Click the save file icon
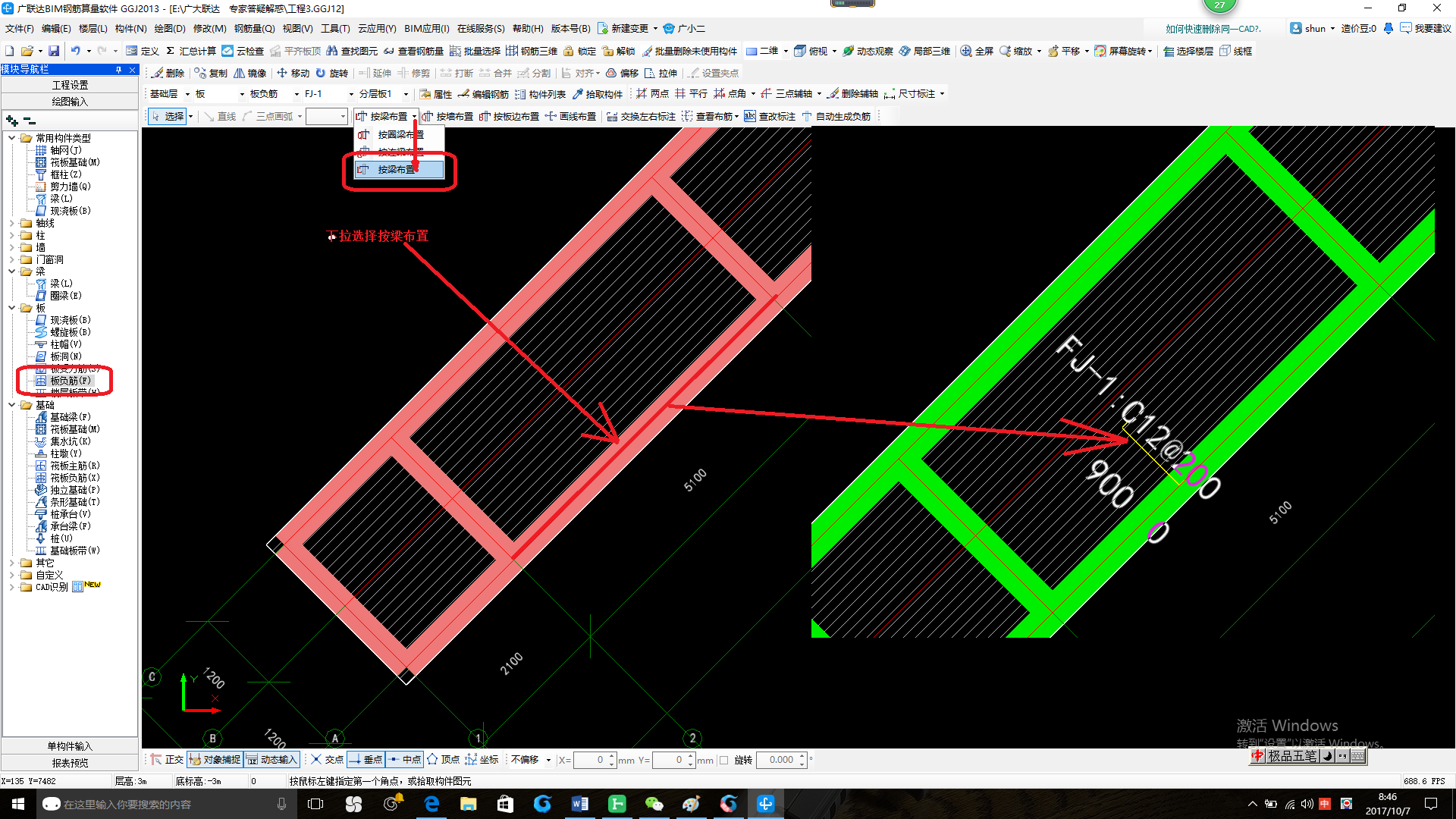Screen dimensions: 1456x819 [54, 51]
